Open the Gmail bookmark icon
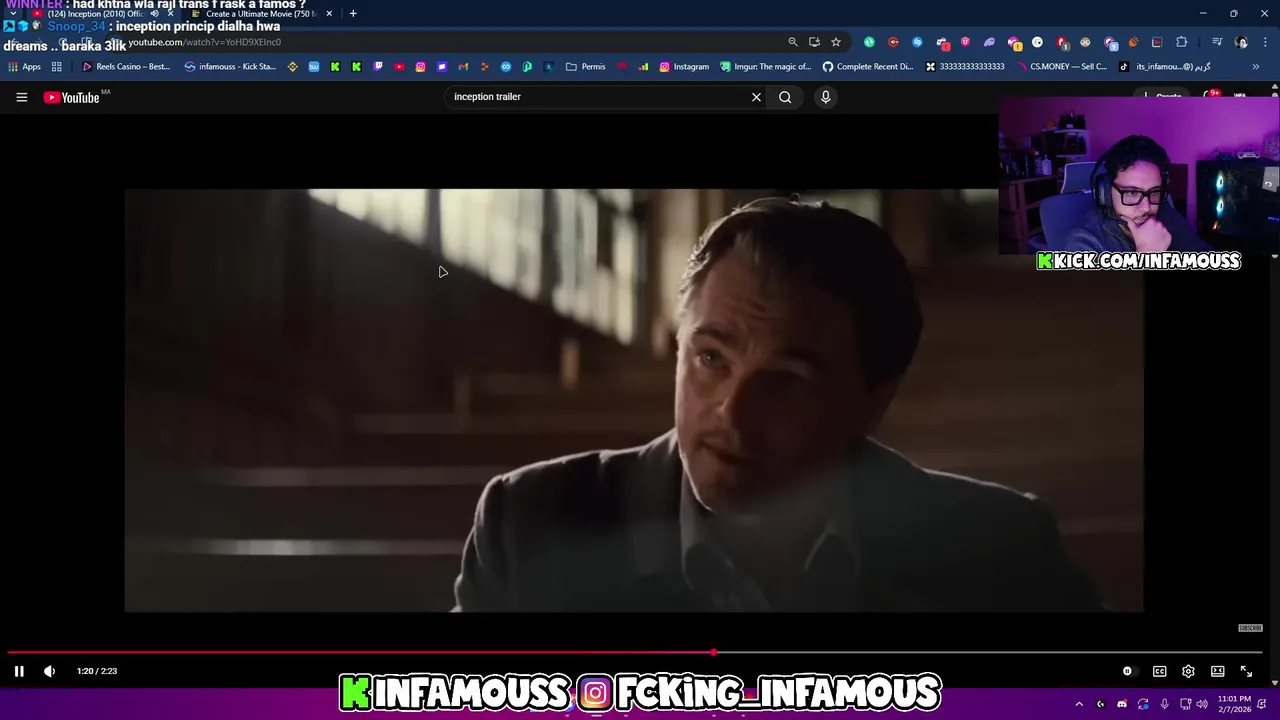Screen dimensions: 1280x720 pyautogui.click(x=463, y=67)
